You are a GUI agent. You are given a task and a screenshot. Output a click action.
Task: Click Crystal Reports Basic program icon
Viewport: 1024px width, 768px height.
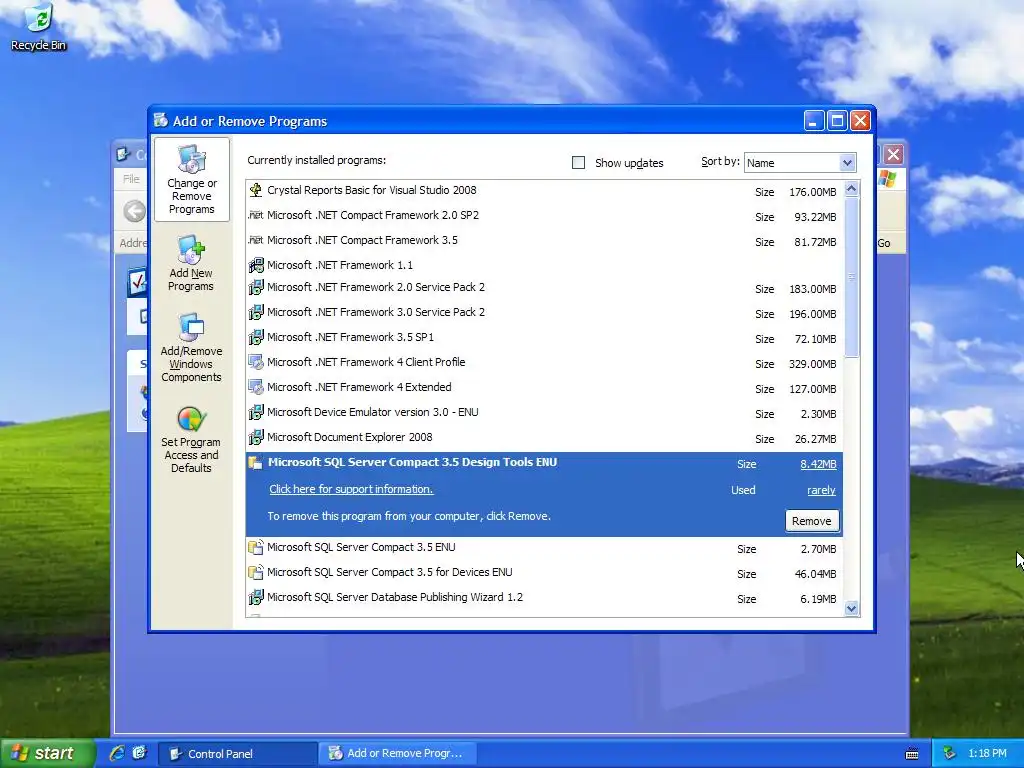(256, 190)
